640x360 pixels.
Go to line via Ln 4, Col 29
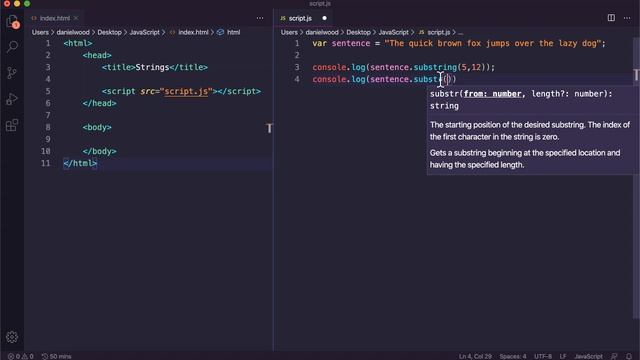point(475,356)
